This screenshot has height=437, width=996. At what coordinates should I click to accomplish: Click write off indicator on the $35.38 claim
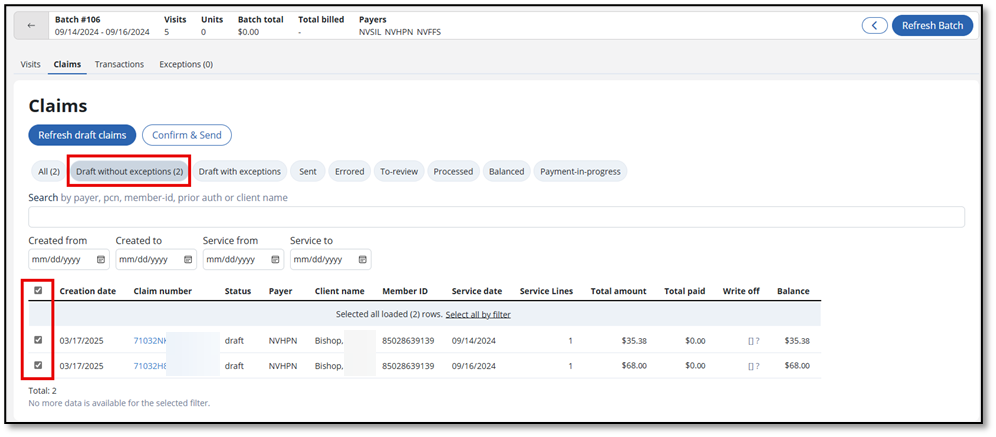pos(754,341)
